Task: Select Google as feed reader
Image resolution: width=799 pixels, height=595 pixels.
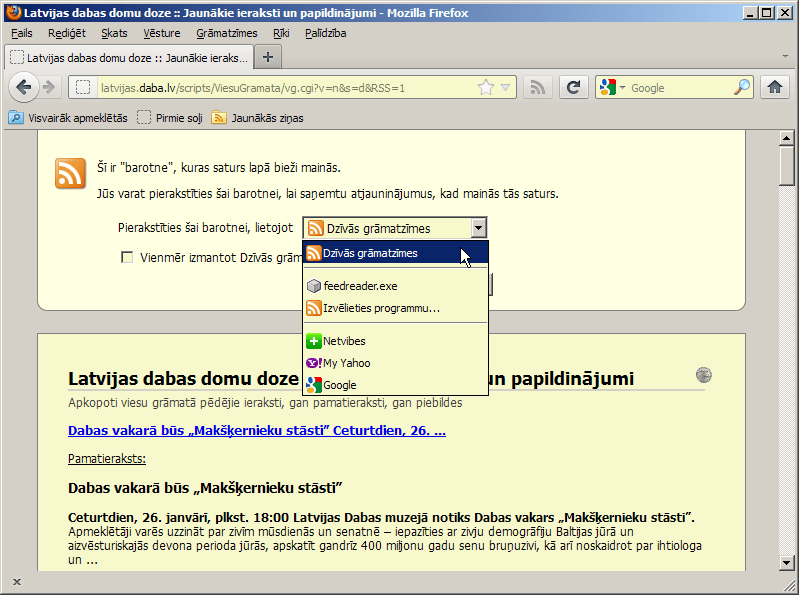Action: coord(395,385)
